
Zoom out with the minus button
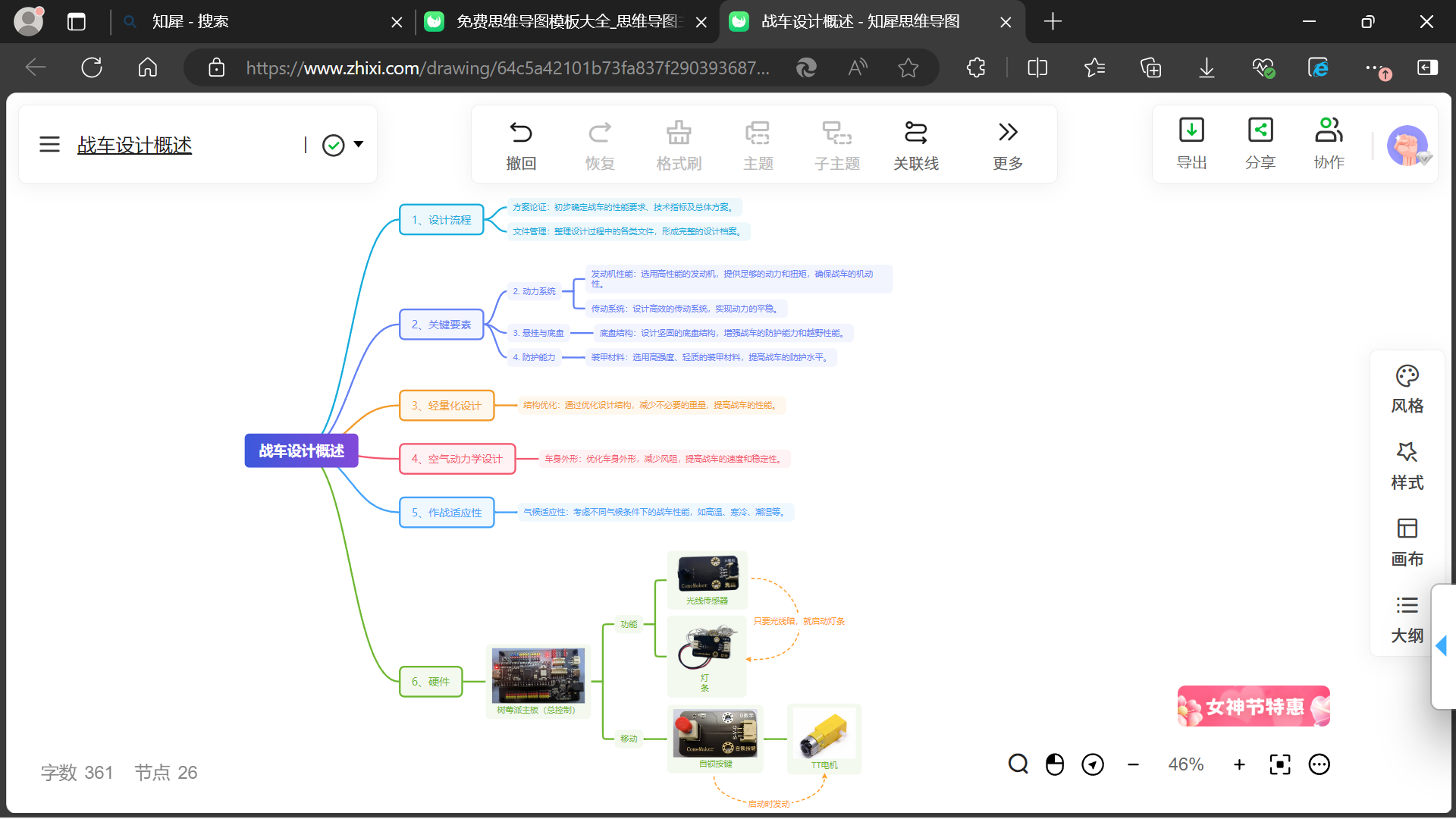(1133, 764)
